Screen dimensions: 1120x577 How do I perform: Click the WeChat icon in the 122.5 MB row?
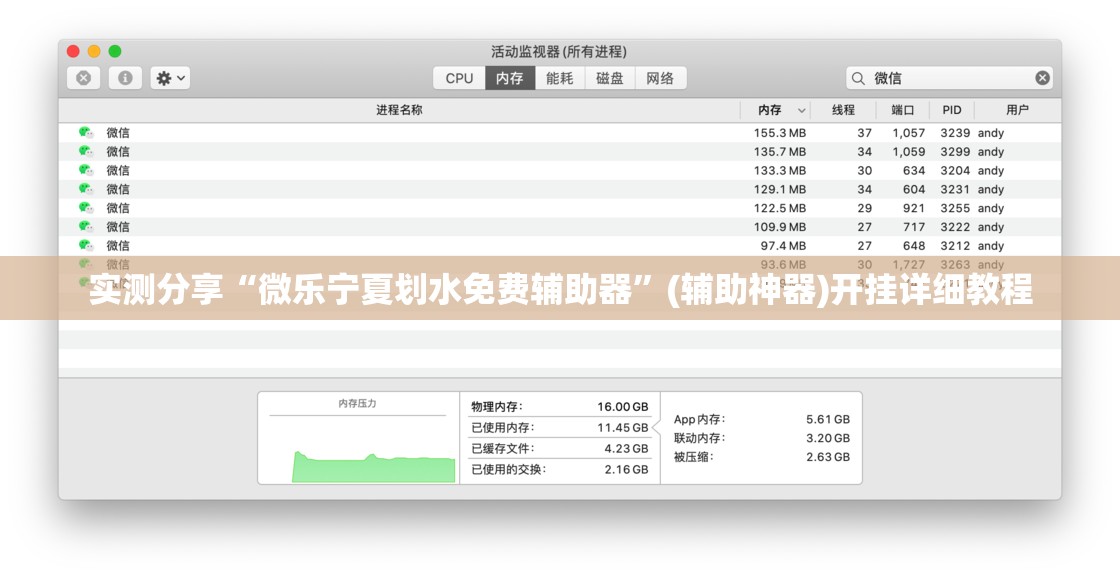86,208
